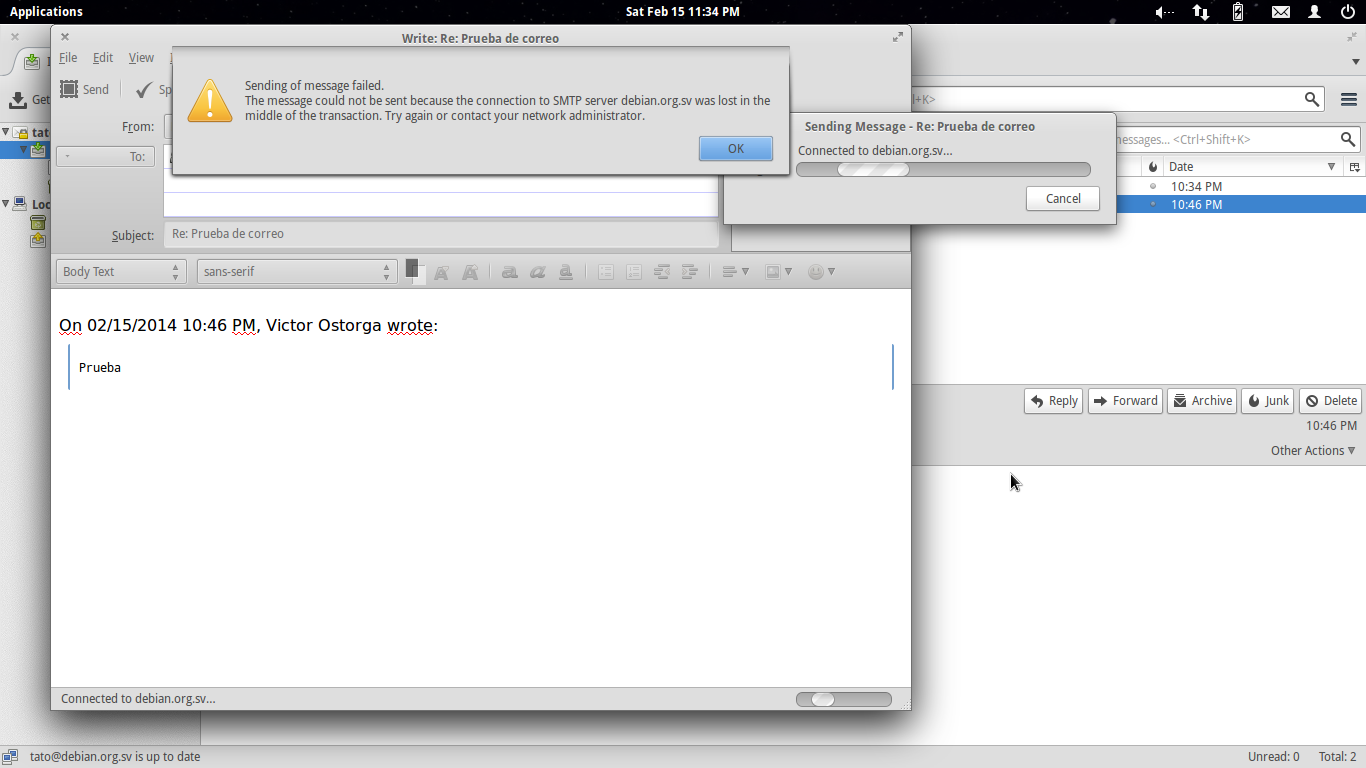
Task: Collapse the Inbox folder triangle
Action: [x=24, y=150]
